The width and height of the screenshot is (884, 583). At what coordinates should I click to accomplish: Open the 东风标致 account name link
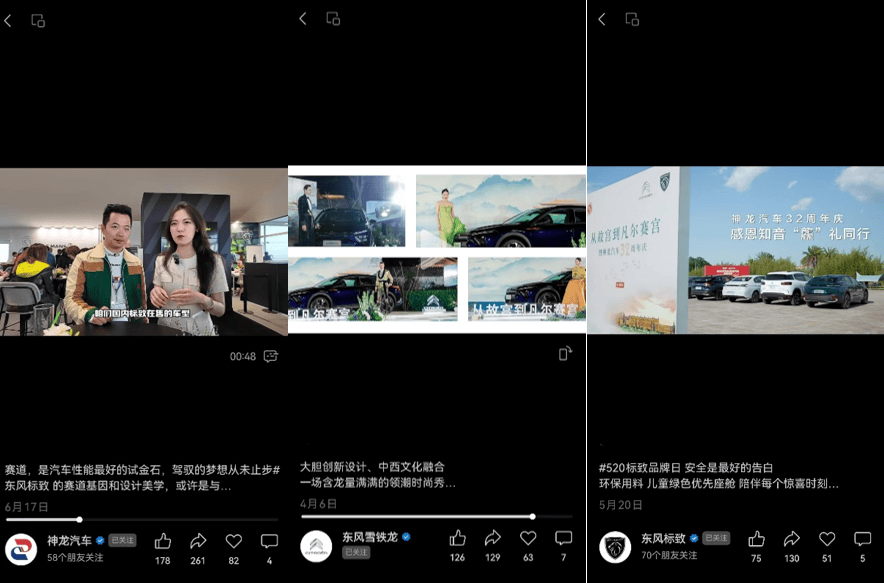point(663,538)
